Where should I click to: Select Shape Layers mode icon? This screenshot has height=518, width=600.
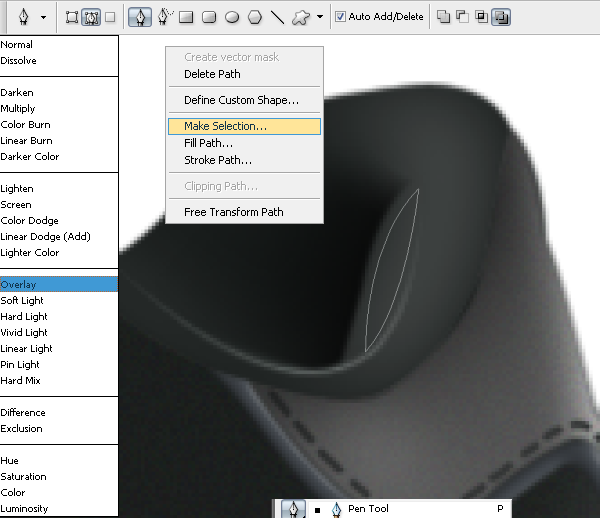click(x=72, y=17)
